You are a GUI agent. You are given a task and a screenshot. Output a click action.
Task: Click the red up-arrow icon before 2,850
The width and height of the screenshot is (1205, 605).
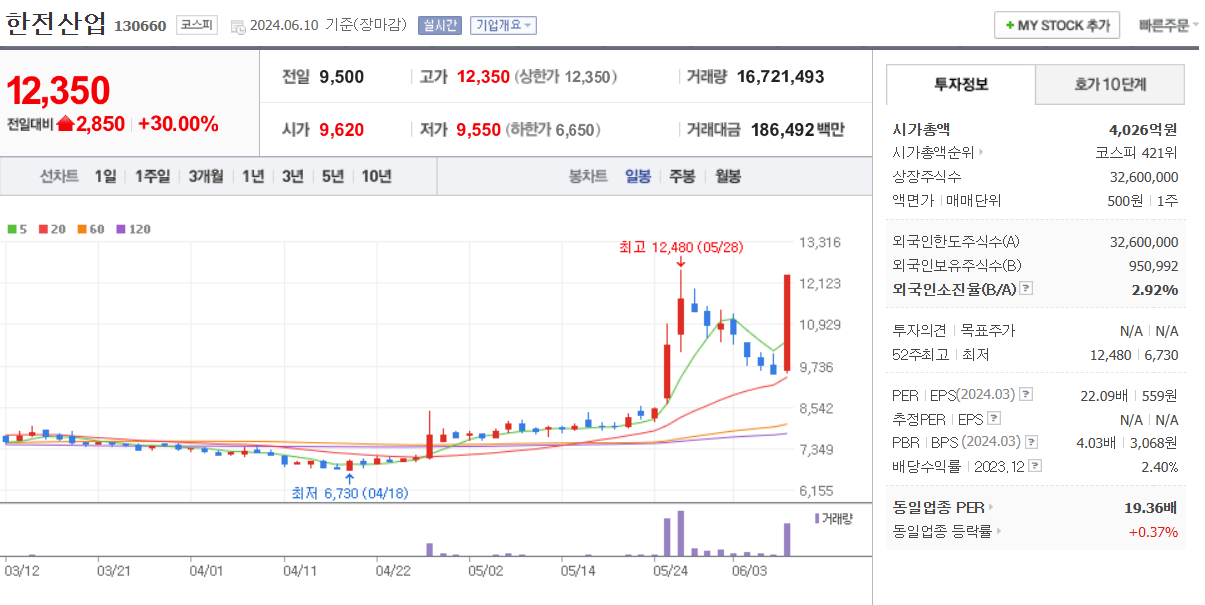[x=65, y=124]
